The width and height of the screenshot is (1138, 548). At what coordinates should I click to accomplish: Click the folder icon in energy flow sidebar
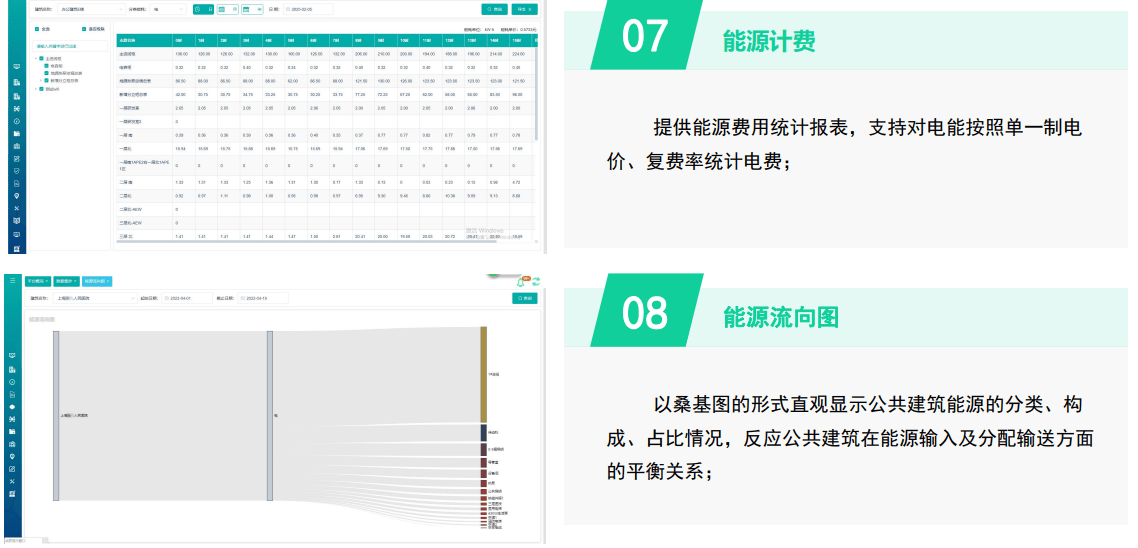[x=12, y=432]
